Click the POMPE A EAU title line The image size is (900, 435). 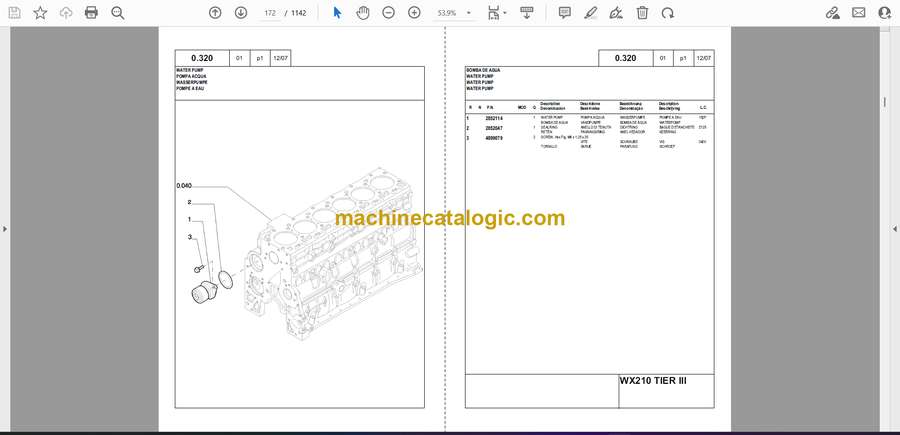click(x=190, y=88)
